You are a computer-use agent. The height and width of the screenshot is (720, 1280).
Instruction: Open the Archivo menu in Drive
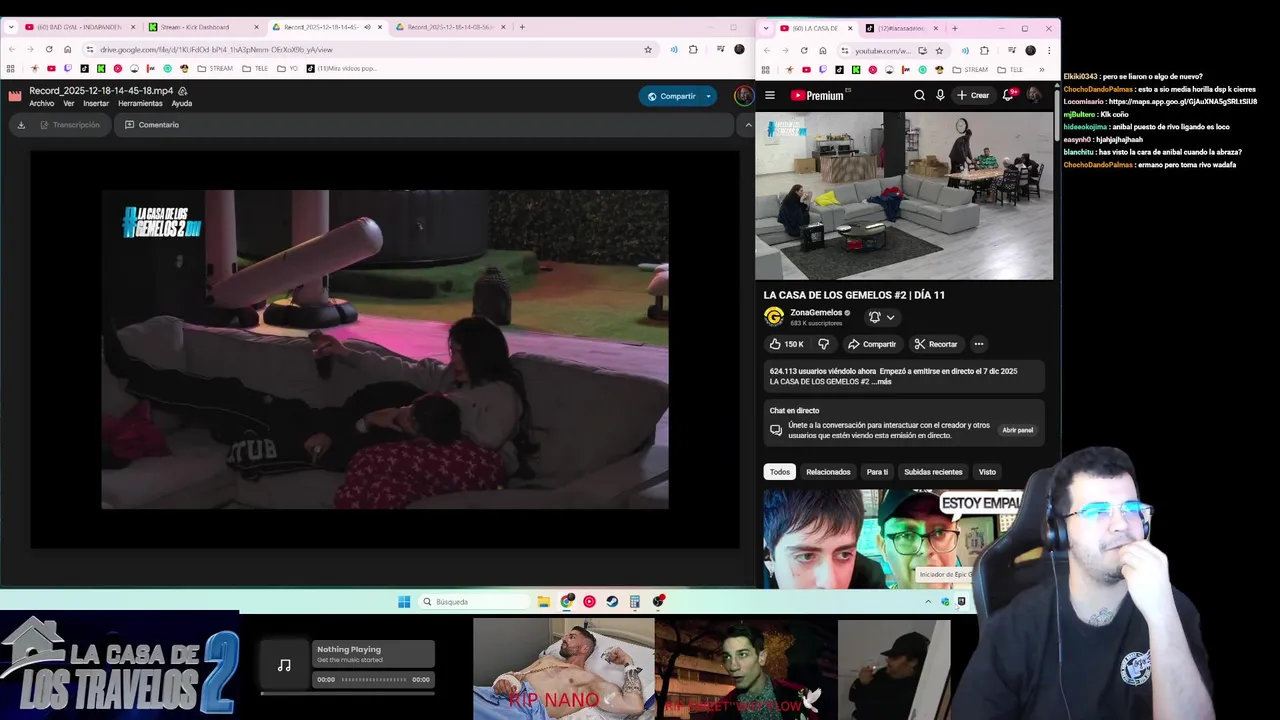tap(42, 104)
